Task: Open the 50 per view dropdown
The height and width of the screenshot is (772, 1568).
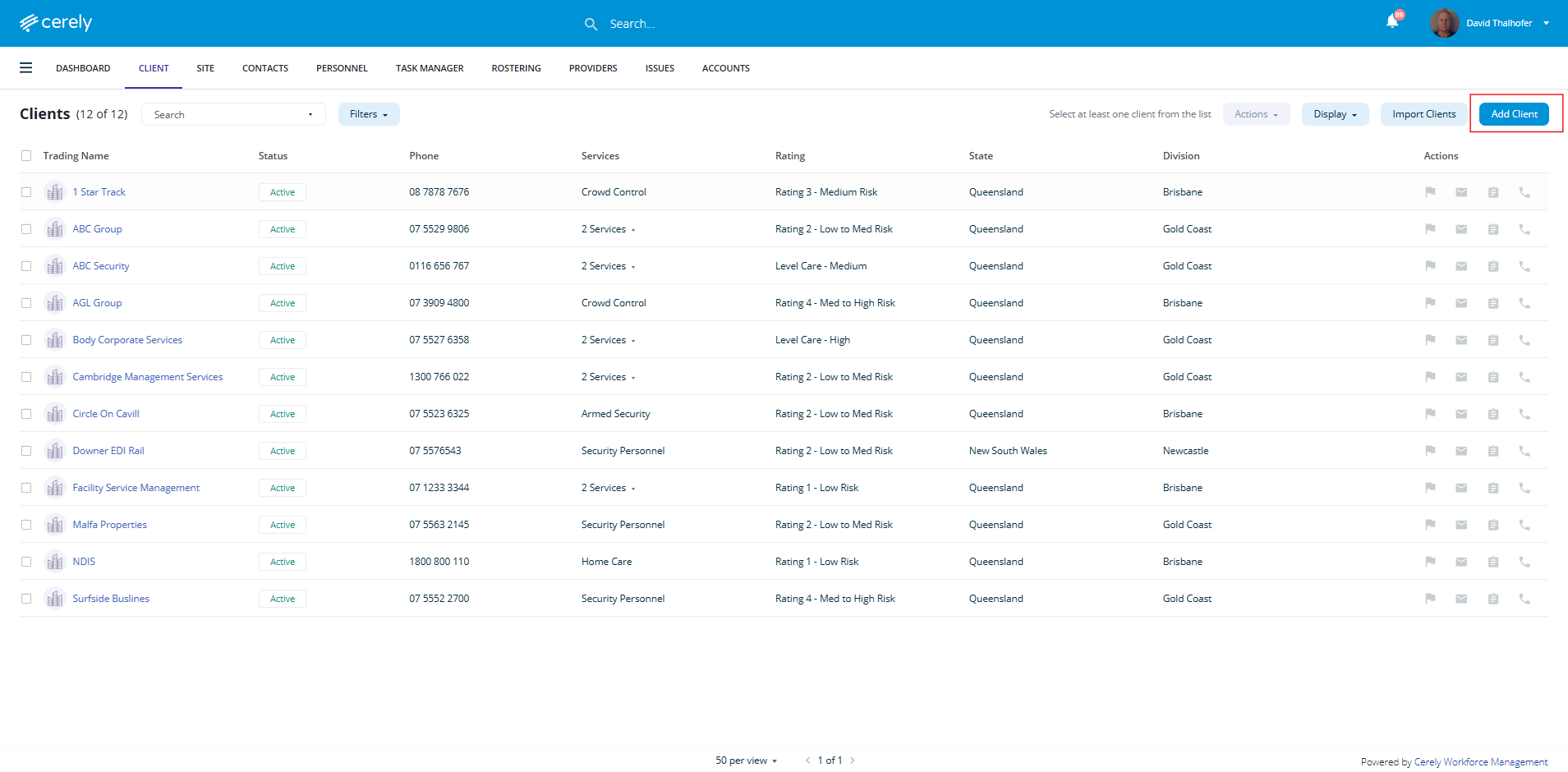Action: 746,761
